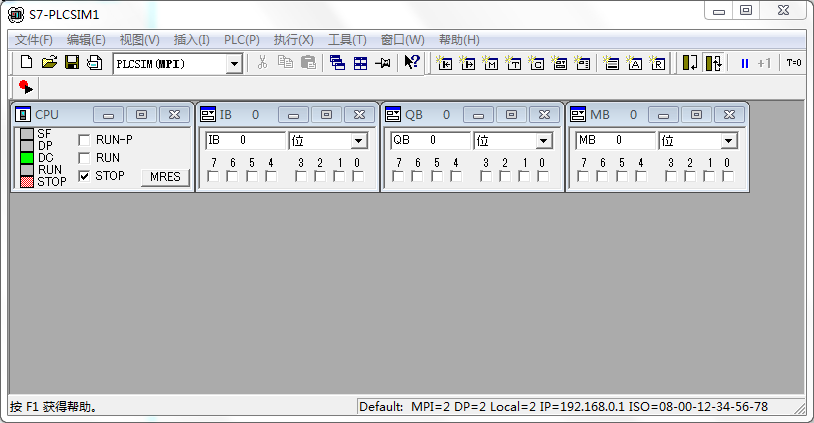Create a new simulation with New icon
Screen dimensions: 814x423
[x=26, y=63]
